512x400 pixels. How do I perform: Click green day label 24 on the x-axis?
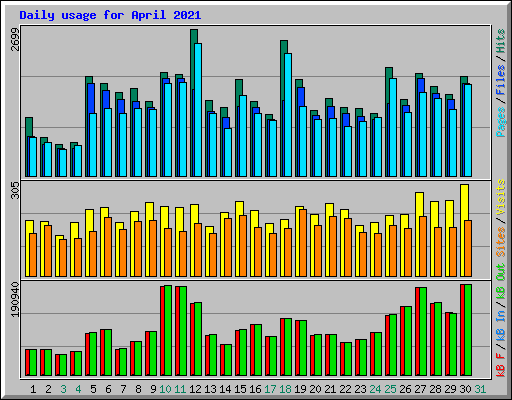point(375,389)
